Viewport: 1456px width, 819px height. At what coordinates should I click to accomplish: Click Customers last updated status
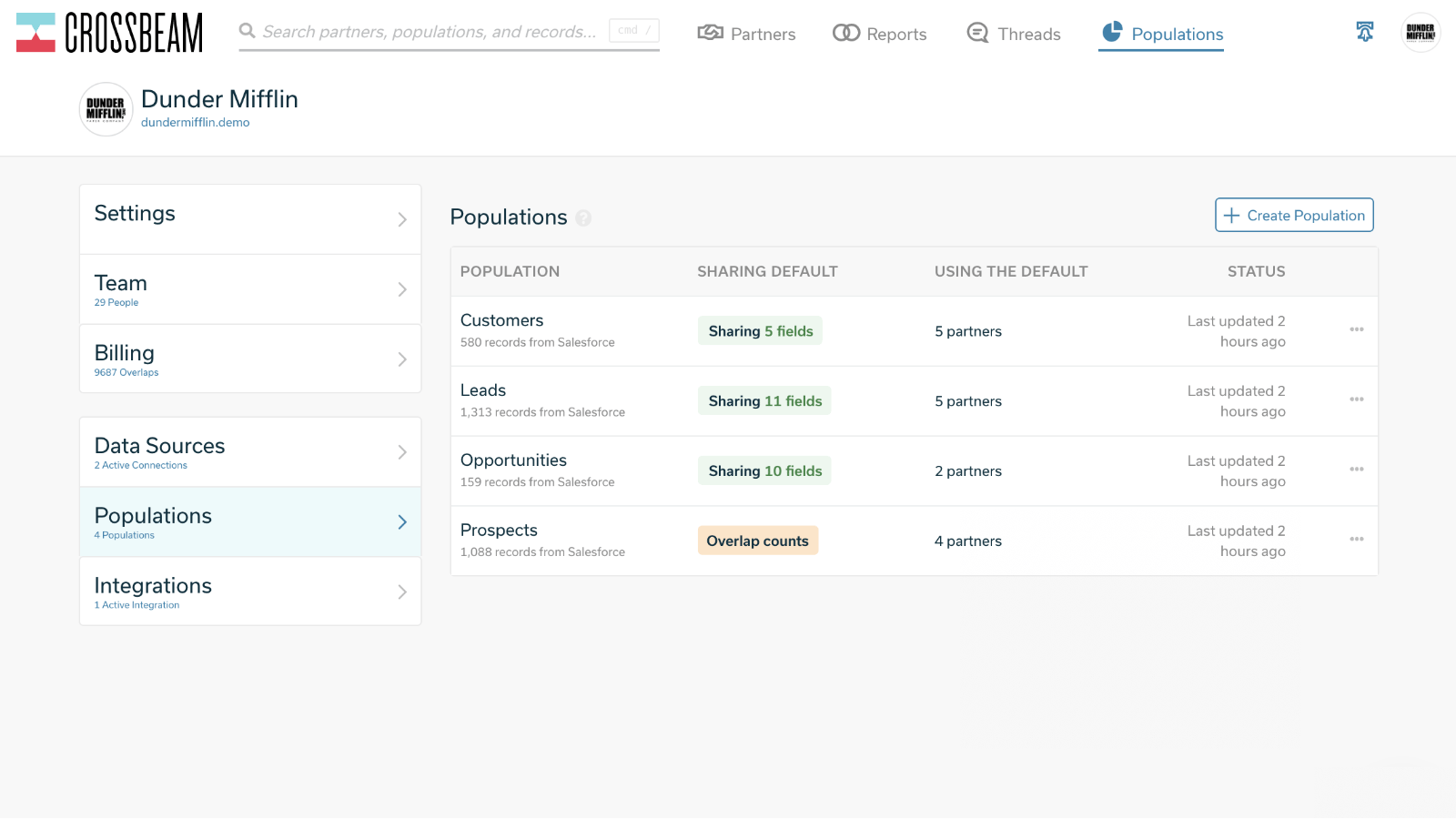pos(1236,331)
